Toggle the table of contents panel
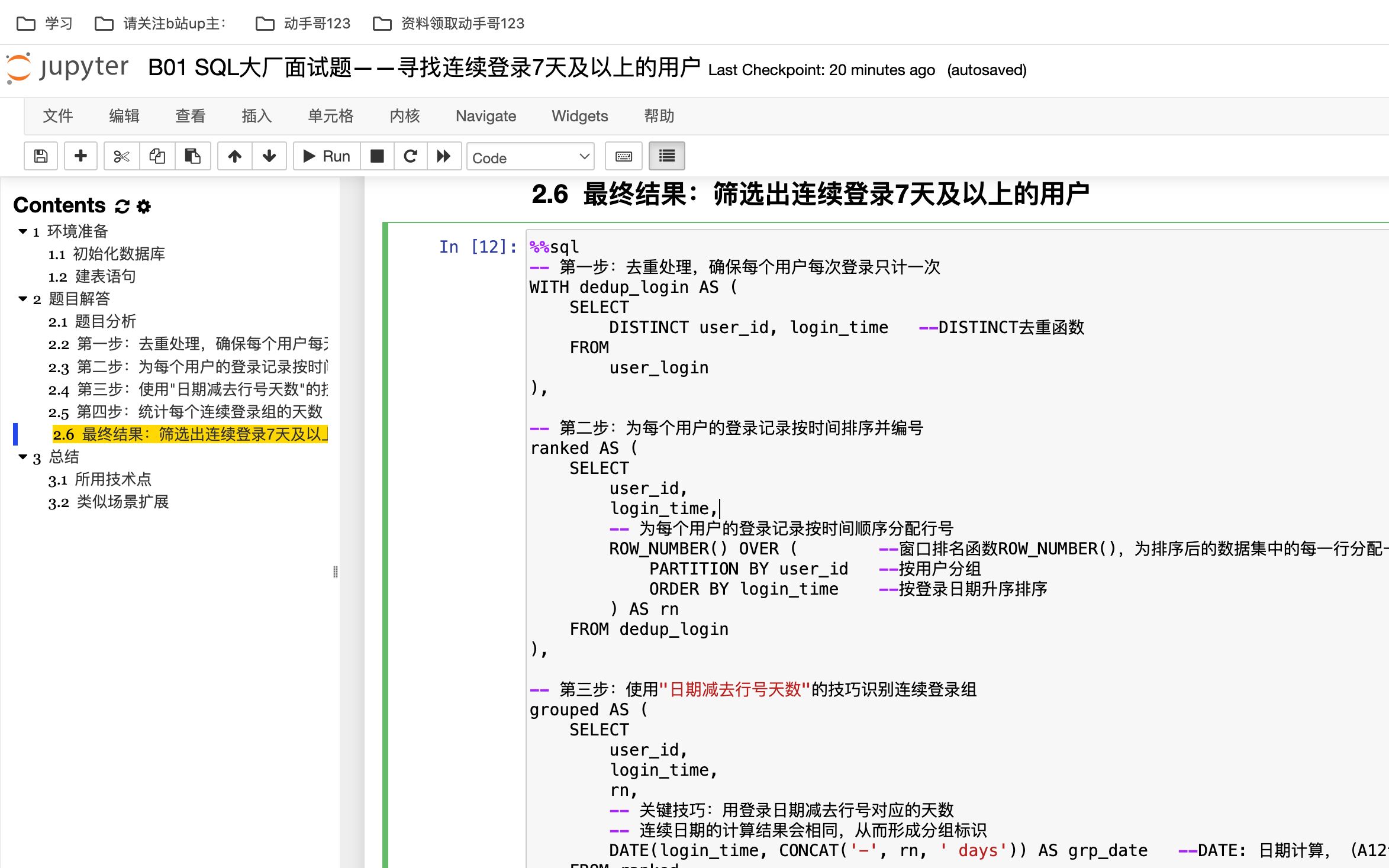 [666, 156]
